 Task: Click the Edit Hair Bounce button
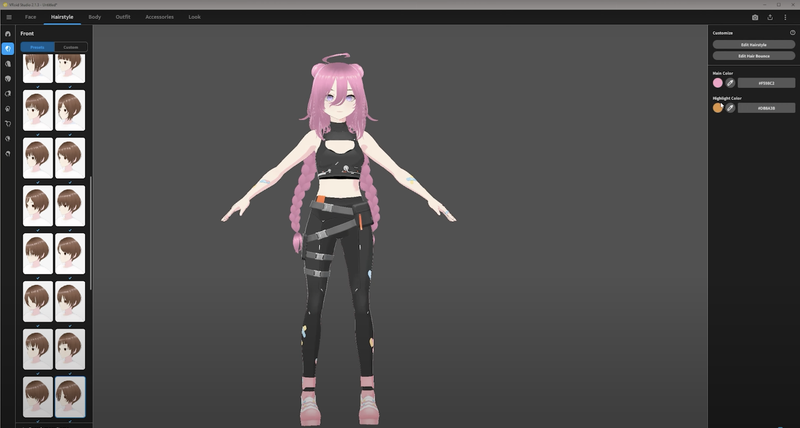[x=754, y=56]
